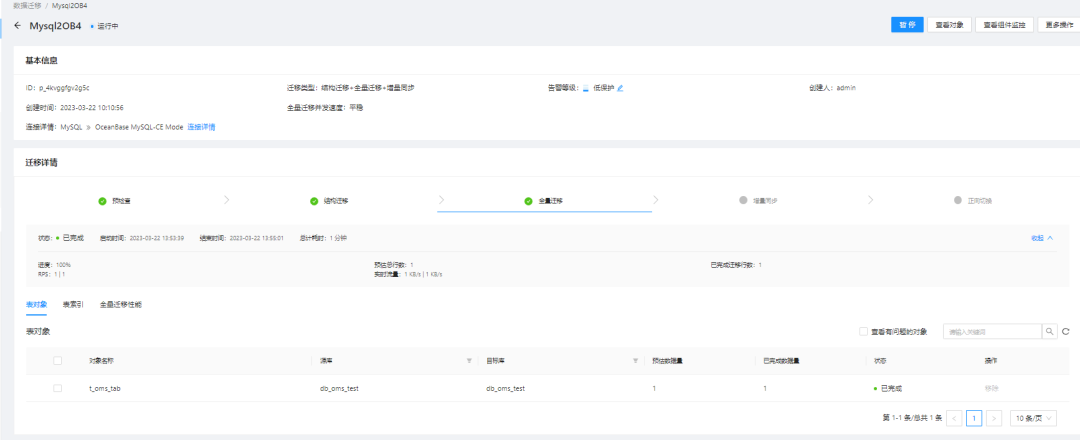
Task: Switch to the 表对象 tab
Action: pos(36,304)
